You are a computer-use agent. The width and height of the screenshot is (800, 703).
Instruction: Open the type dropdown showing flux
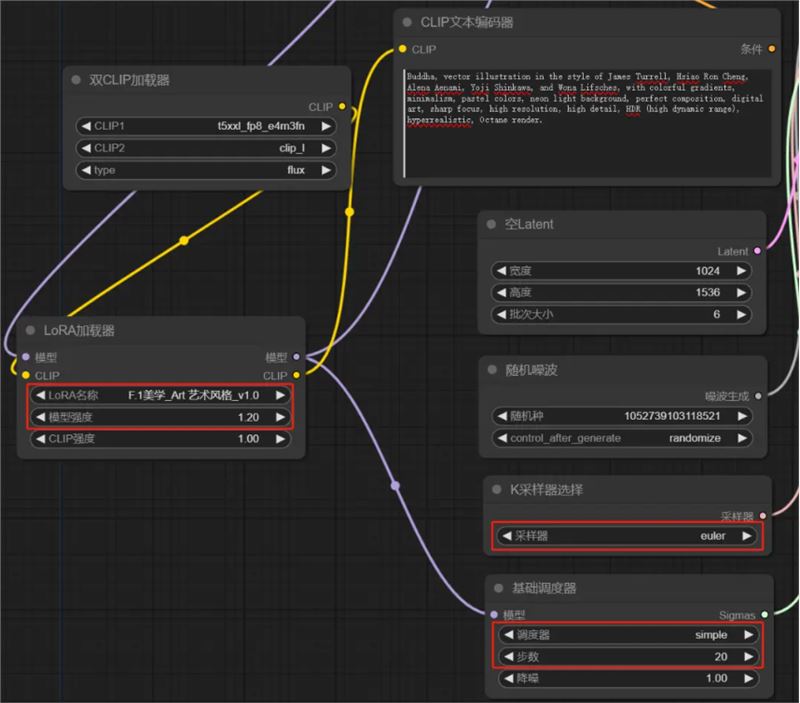click(206, 170)
